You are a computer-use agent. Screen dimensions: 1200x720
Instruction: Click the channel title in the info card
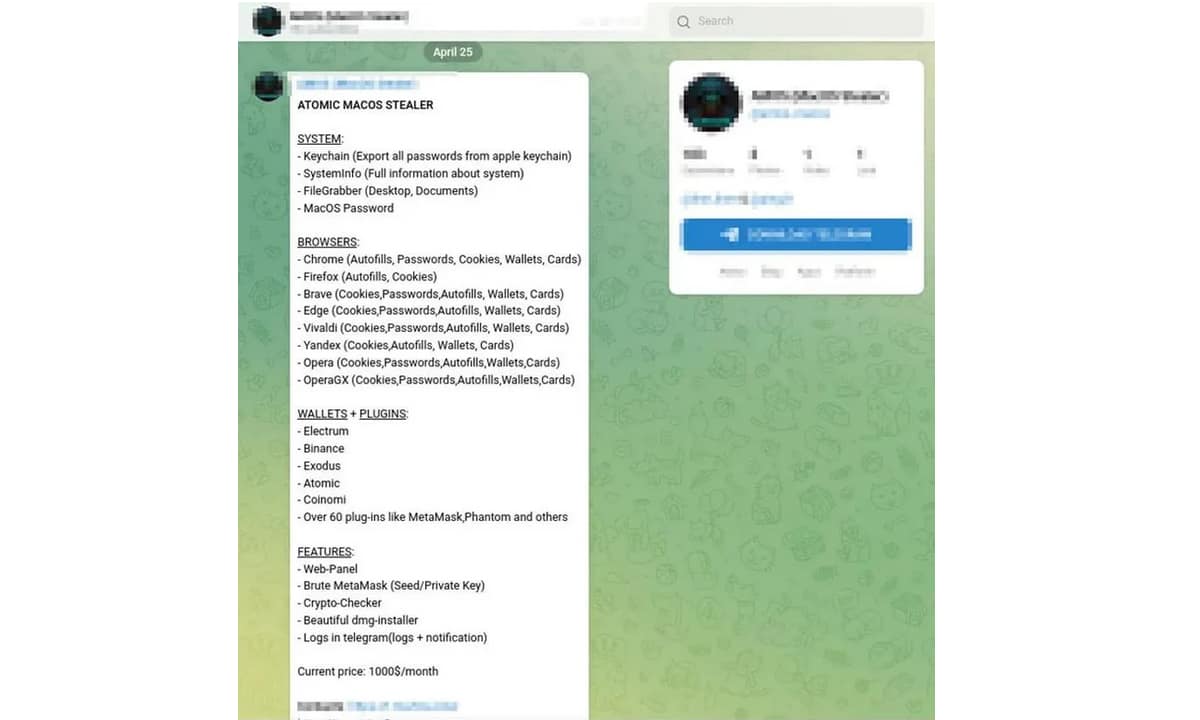(x=820, y=97)
